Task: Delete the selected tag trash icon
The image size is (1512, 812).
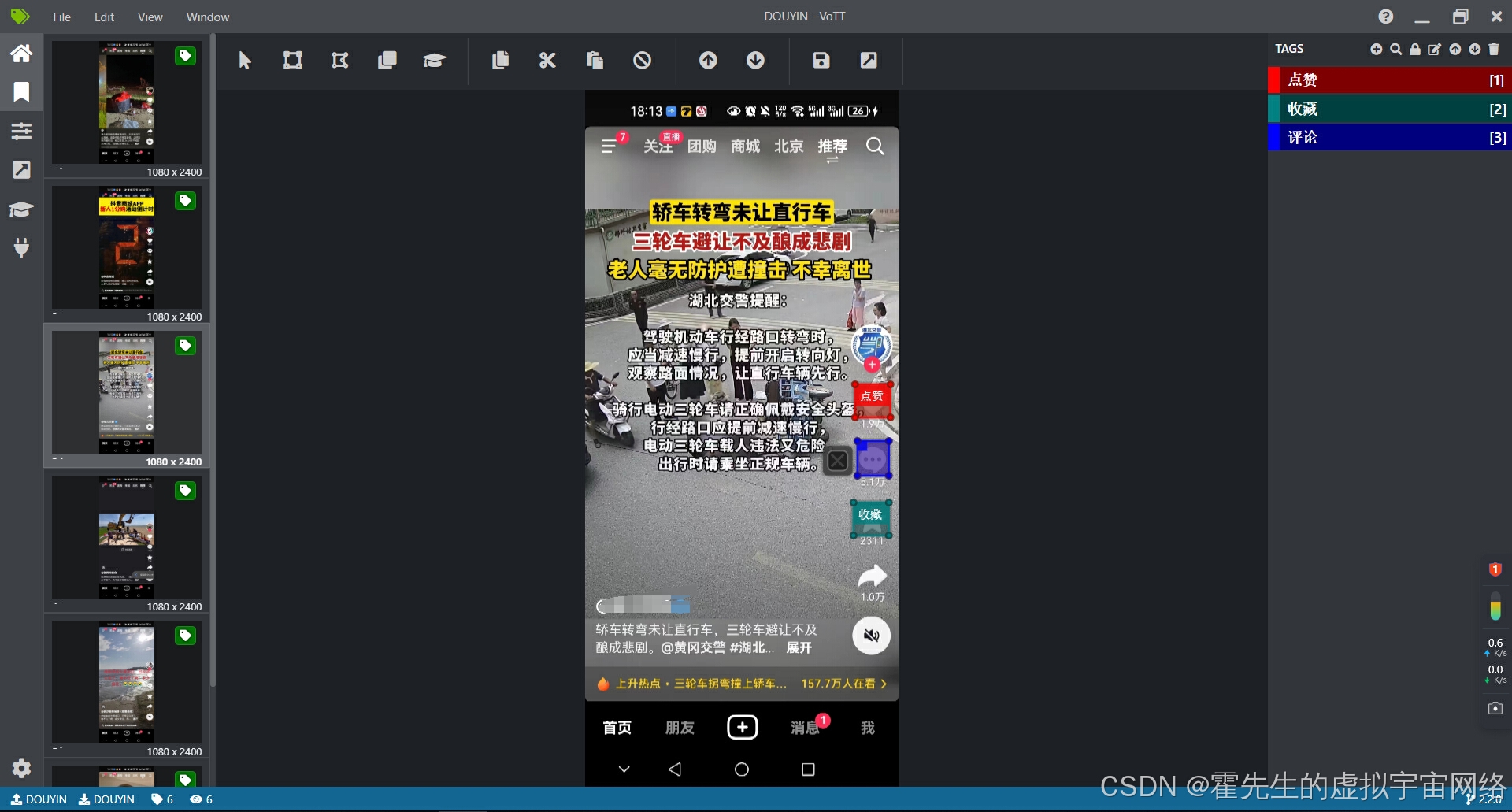Action: point(1494,49)
